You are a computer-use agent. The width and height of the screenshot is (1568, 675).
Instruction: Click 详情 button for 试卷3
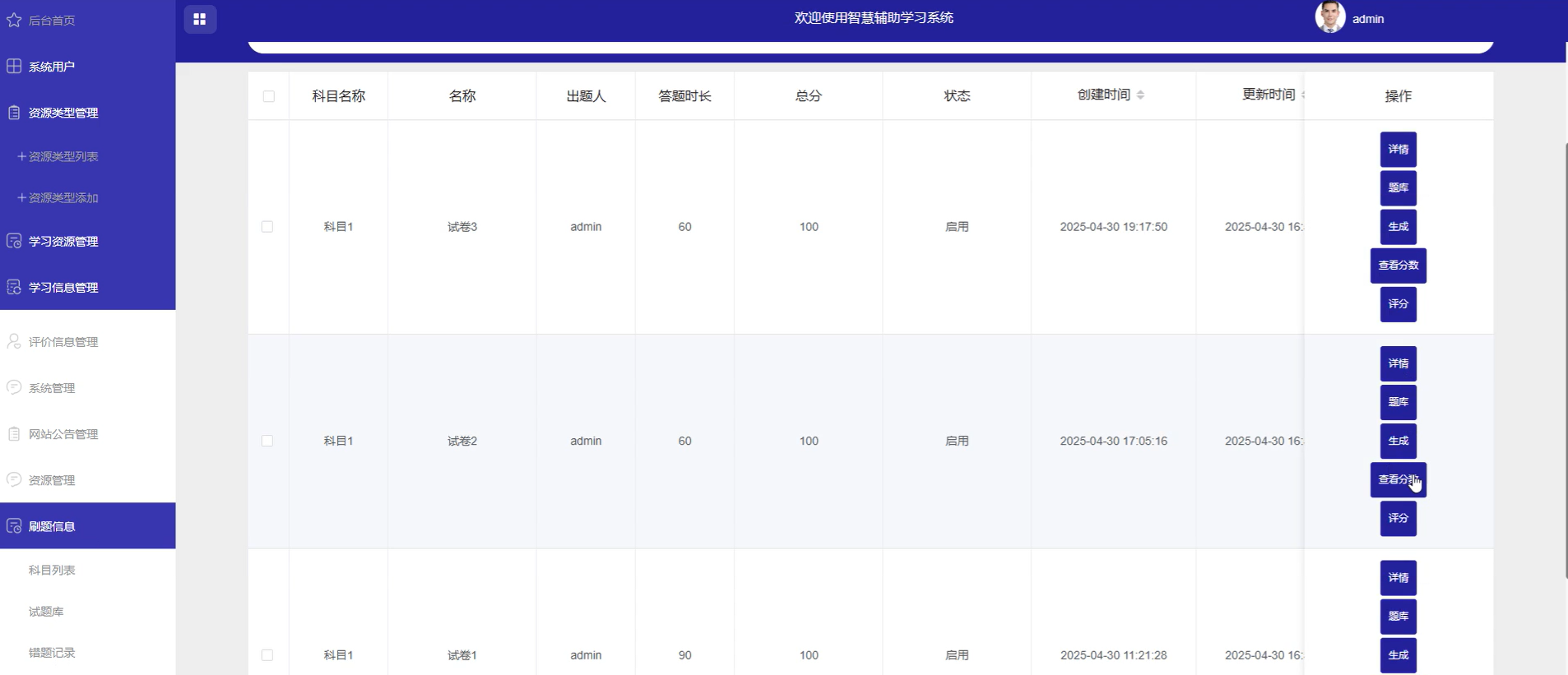coord(1398,150)
